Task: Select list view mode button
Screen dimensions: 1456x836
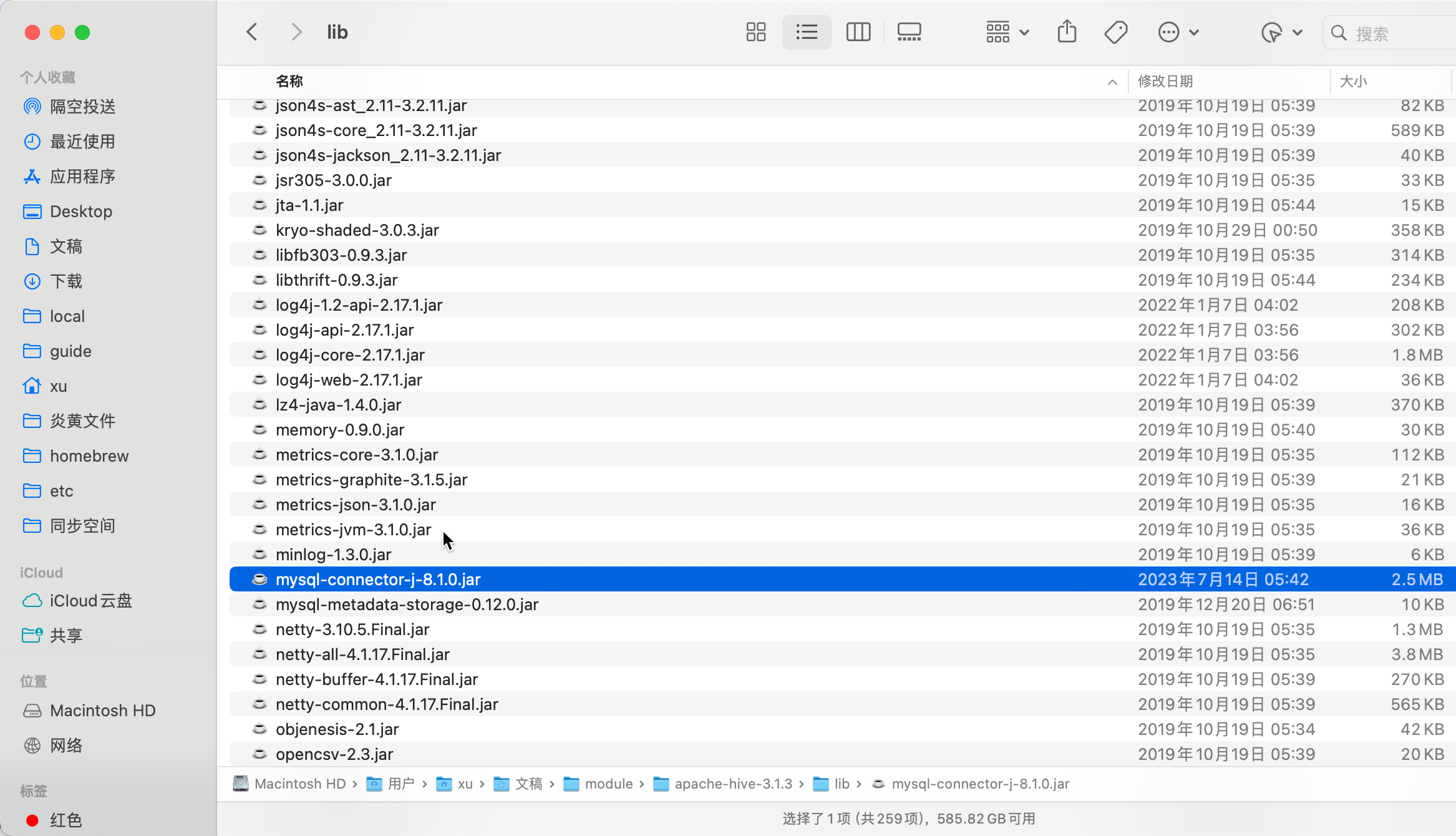Action: [807, 32]
